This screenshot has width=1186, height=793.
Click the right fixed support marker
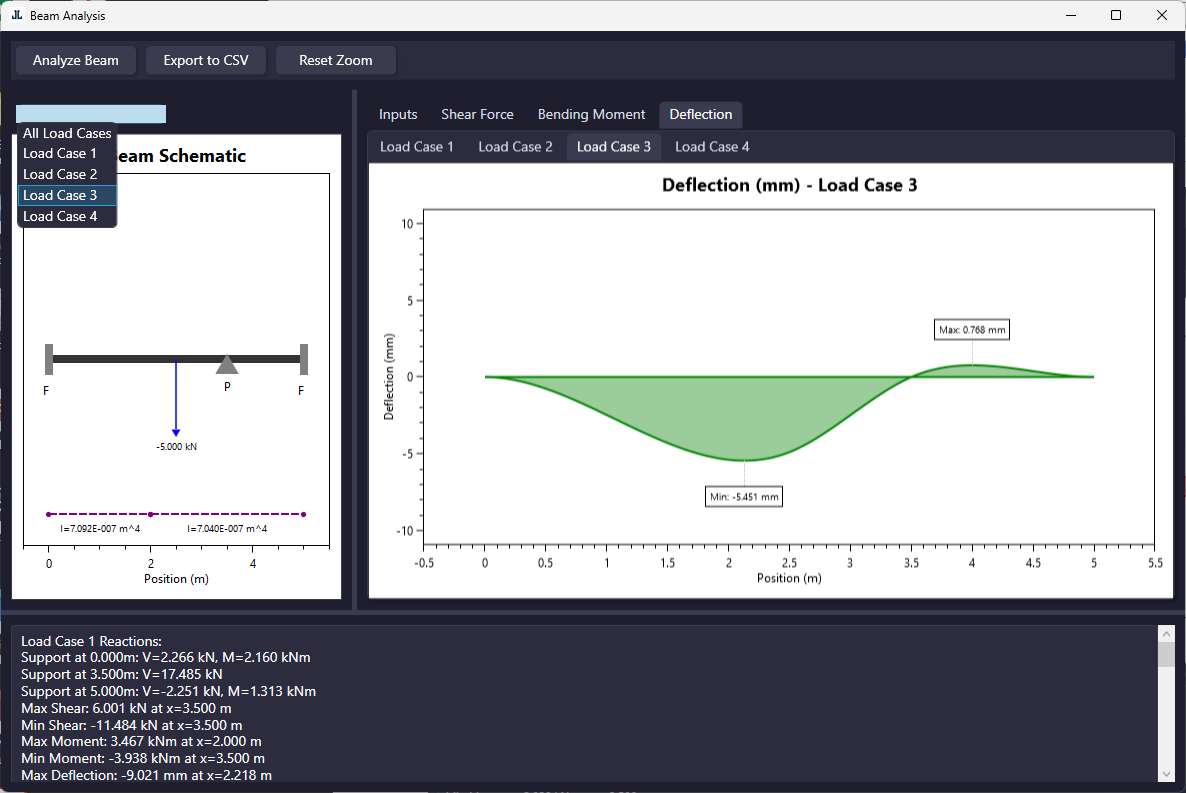click(303, 359)
